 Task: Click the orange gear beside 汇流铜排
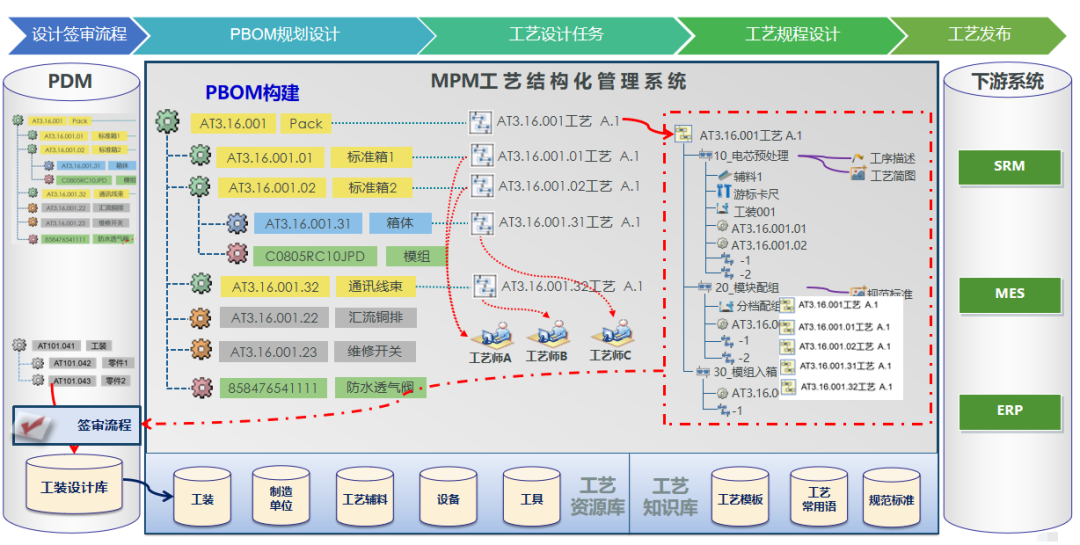[x=201, y=318]
